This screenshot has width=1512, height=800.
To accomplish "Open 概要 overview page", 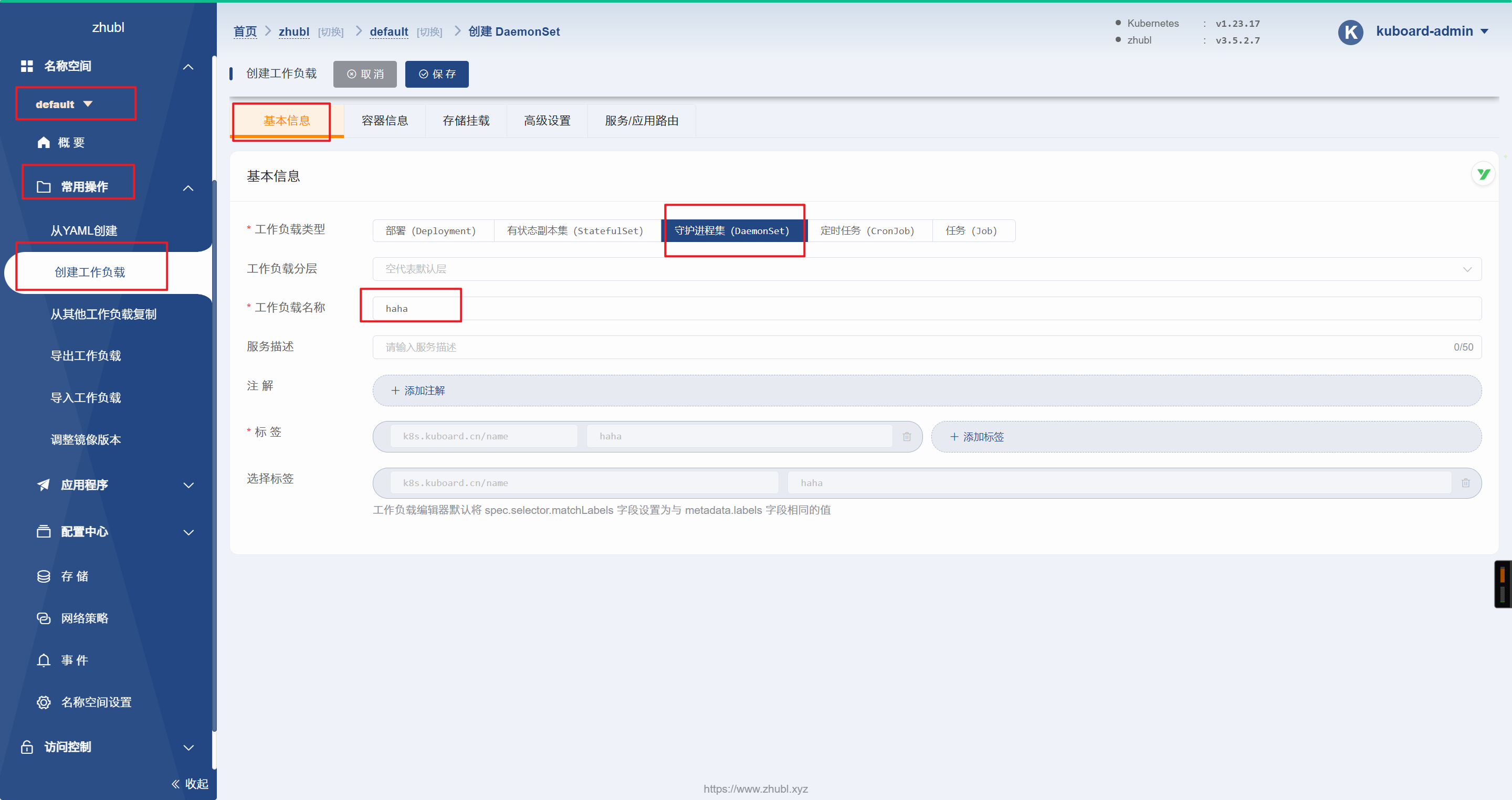I will (x=71, y=143).
